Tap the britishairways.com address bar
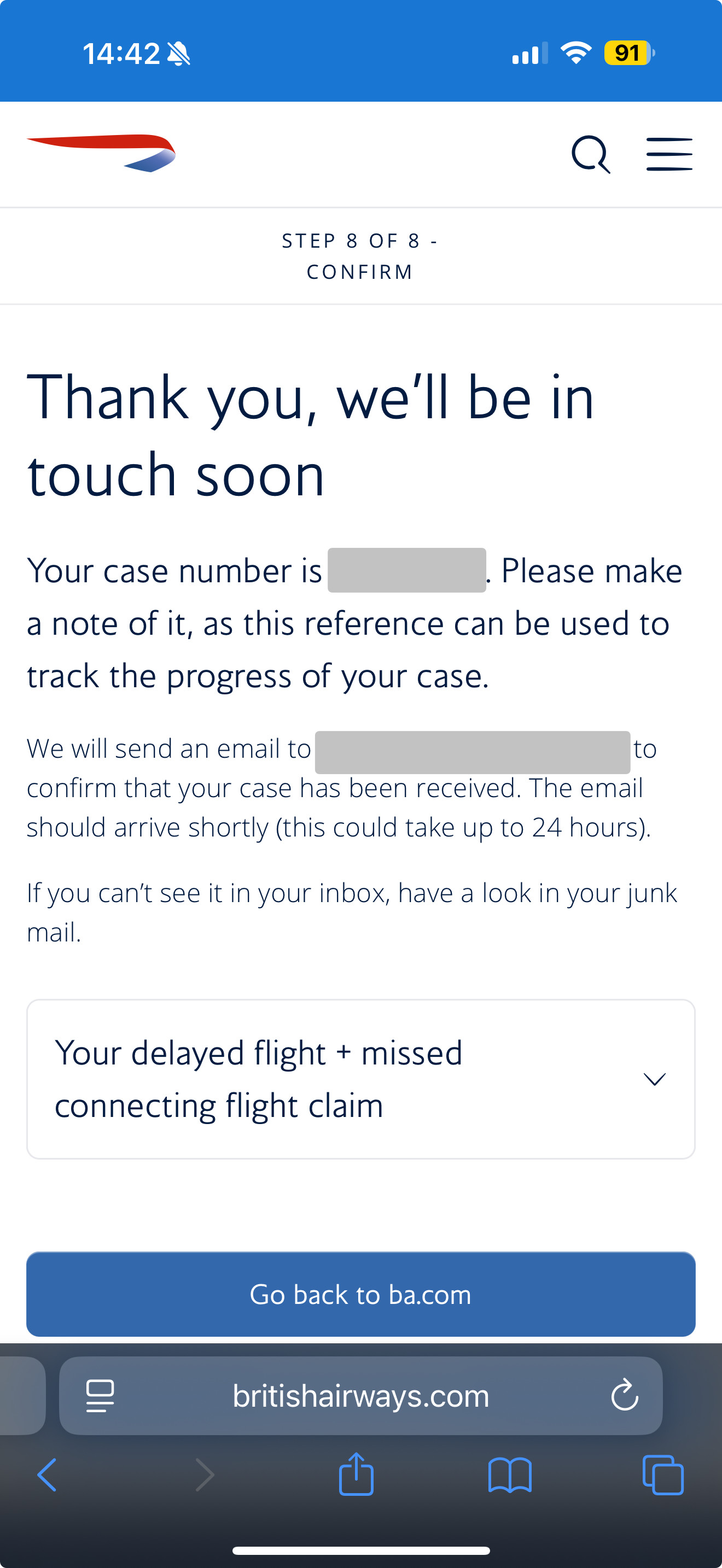This screenshot has width=722, height=1568. coord(361,1395)
